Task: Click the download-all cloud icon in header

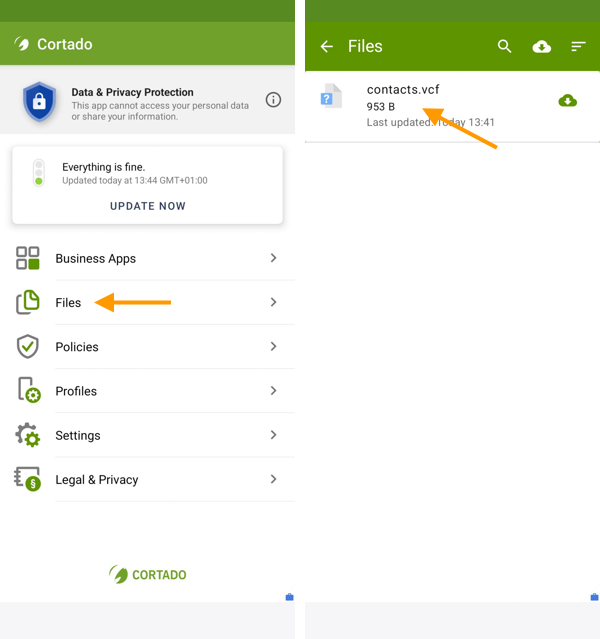Action: [542, 46]
